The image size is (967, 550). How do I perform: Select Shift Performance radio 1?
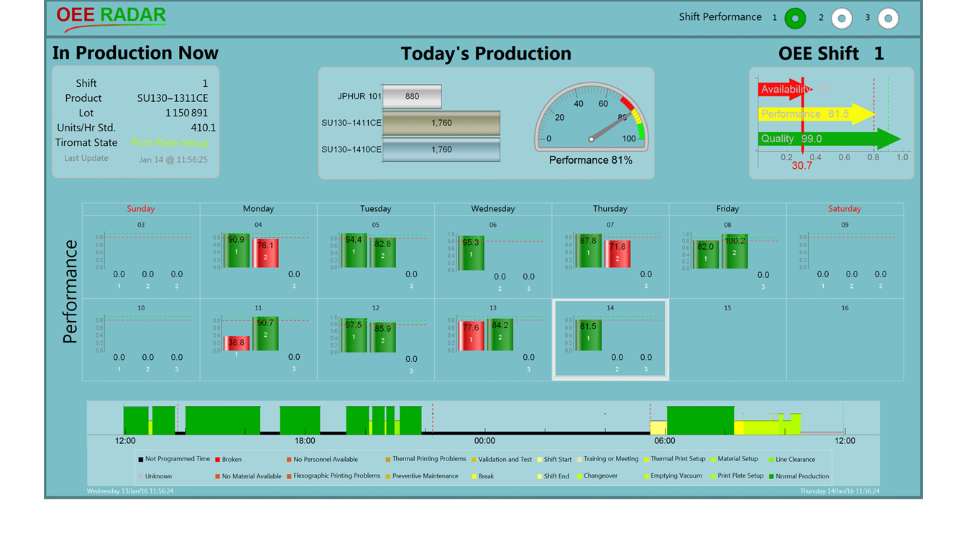(795, 18)
